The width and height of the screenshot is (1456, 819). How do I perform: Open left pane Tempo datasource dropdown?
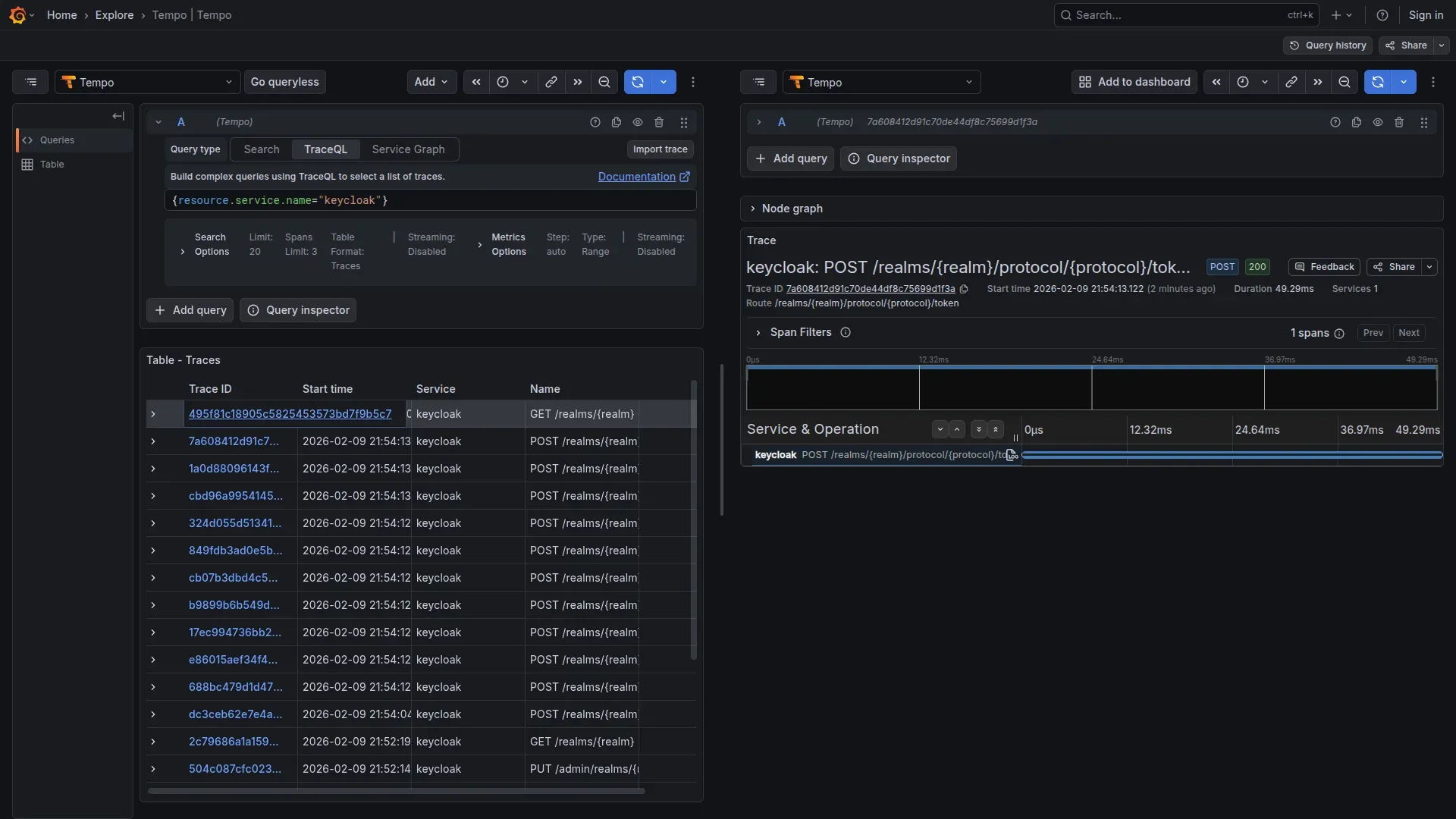pos(147,82)
